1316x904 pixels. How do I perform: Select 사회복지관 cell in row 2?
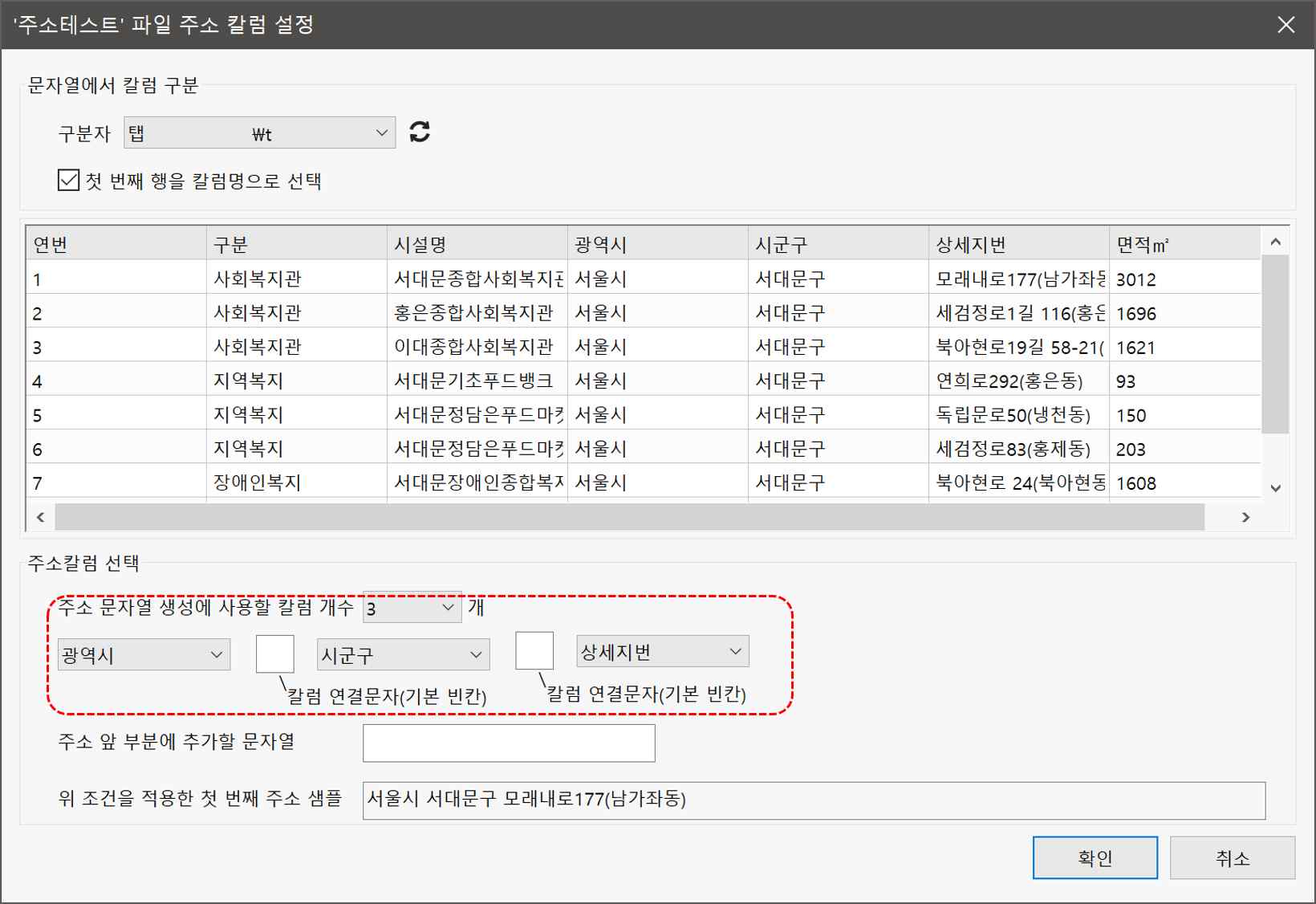click(x=297, y=312)
